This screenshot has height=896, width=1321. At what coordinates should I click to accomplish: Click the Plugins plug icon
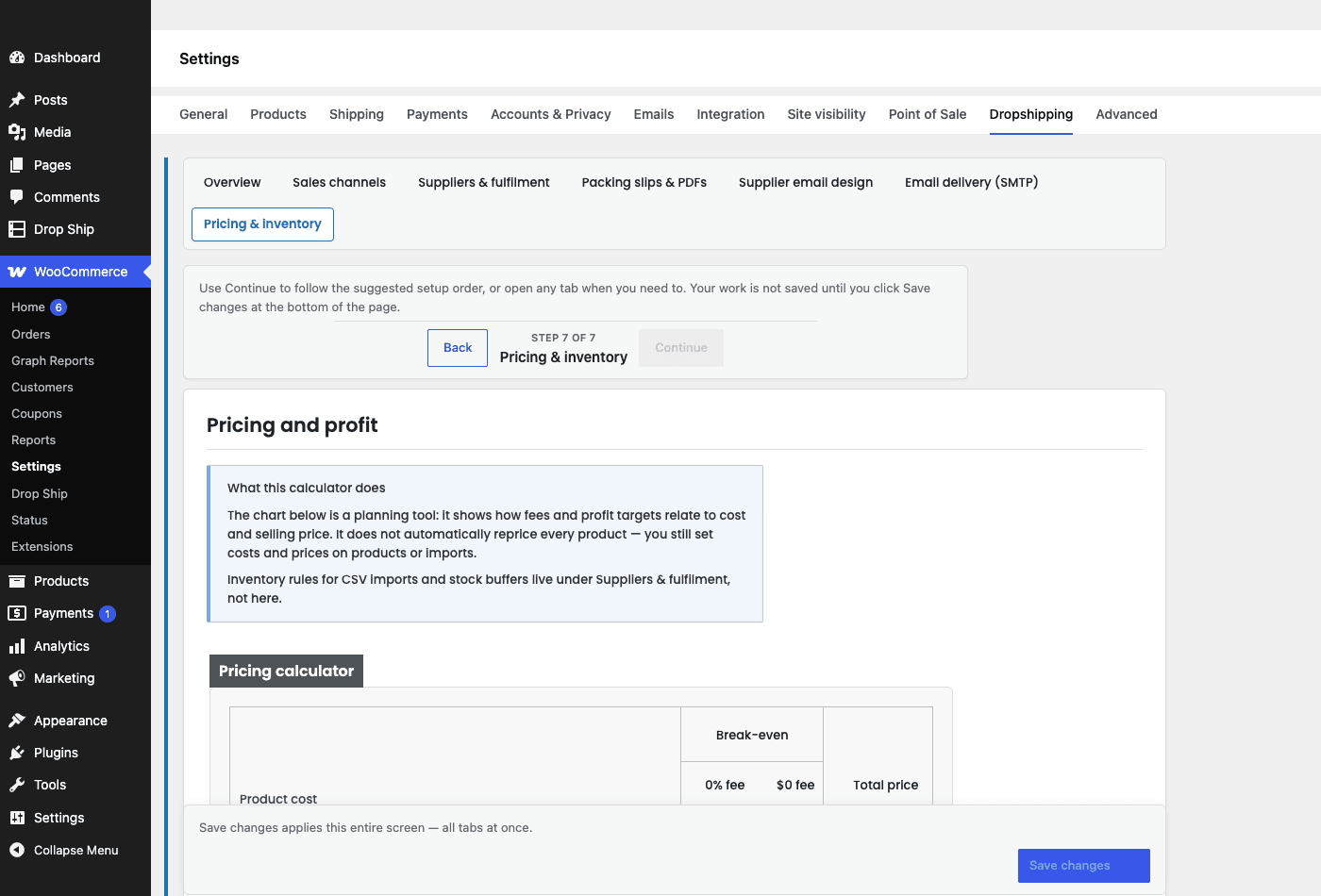point(17,753)
